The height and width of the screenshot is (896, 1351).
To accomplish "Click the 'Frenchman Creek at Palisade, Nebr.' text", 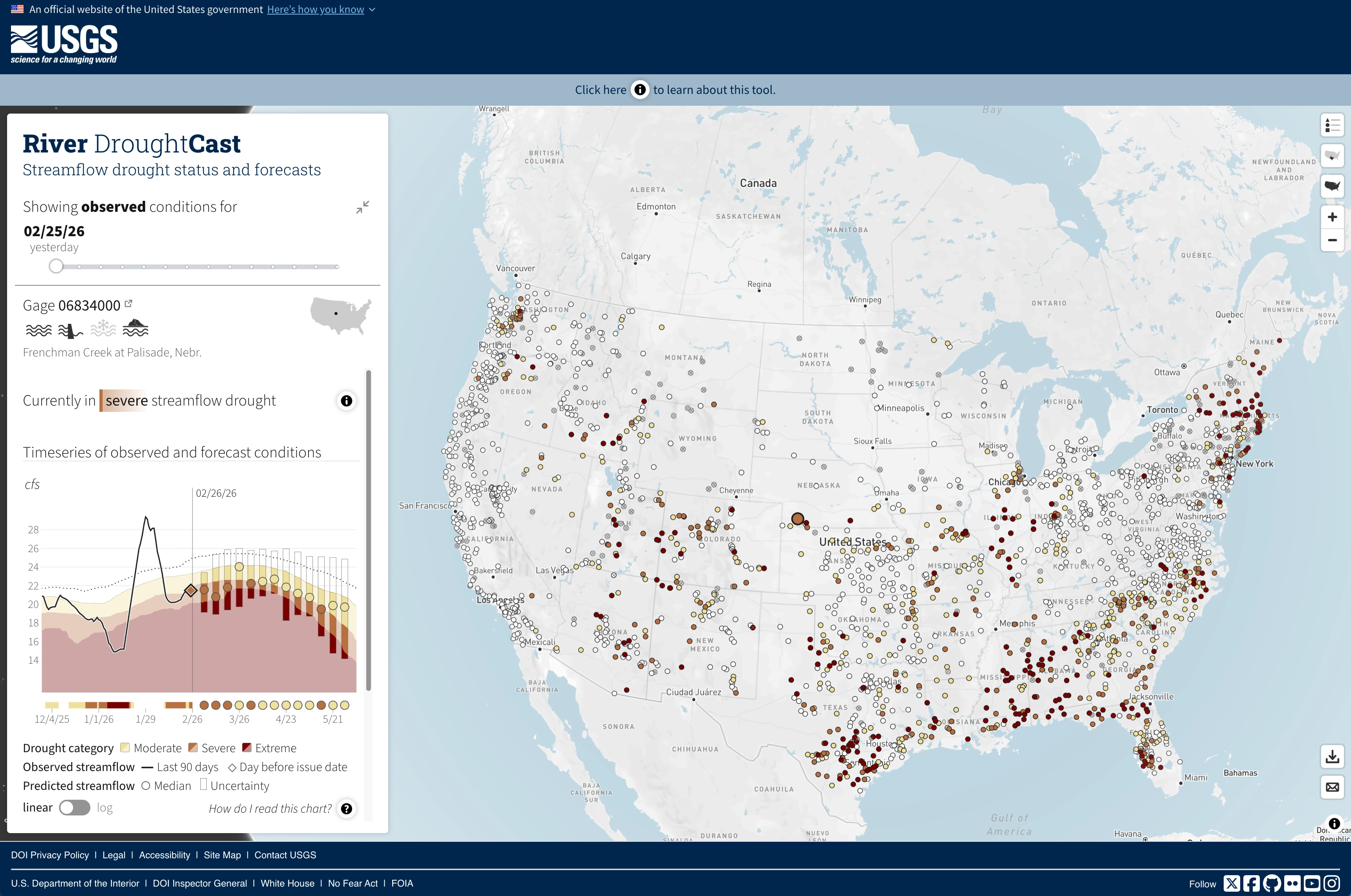I will click(x=112, y=353).
